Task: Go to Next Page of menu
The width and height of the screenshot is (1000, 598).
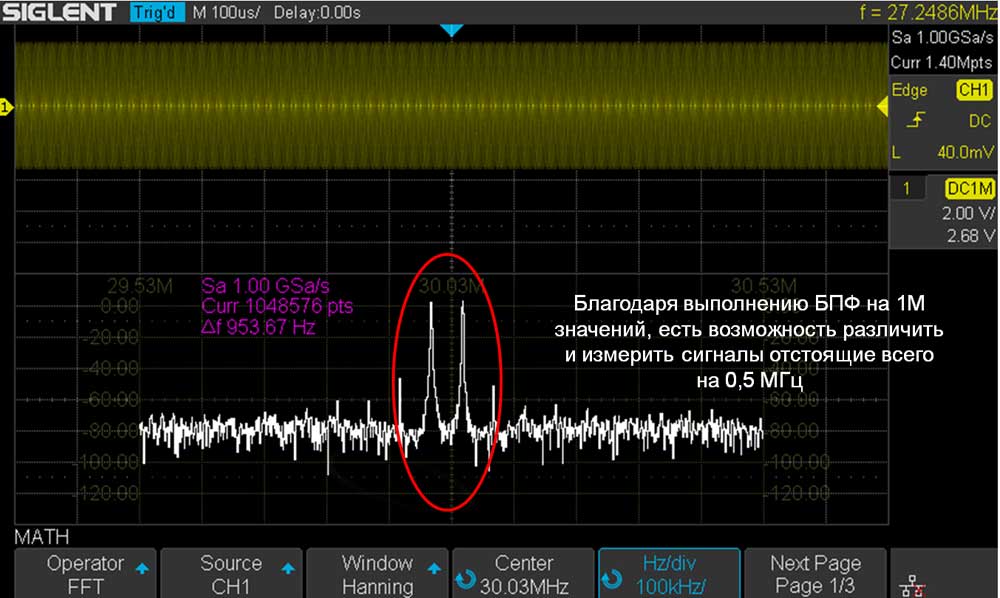Action: [815, 574]
